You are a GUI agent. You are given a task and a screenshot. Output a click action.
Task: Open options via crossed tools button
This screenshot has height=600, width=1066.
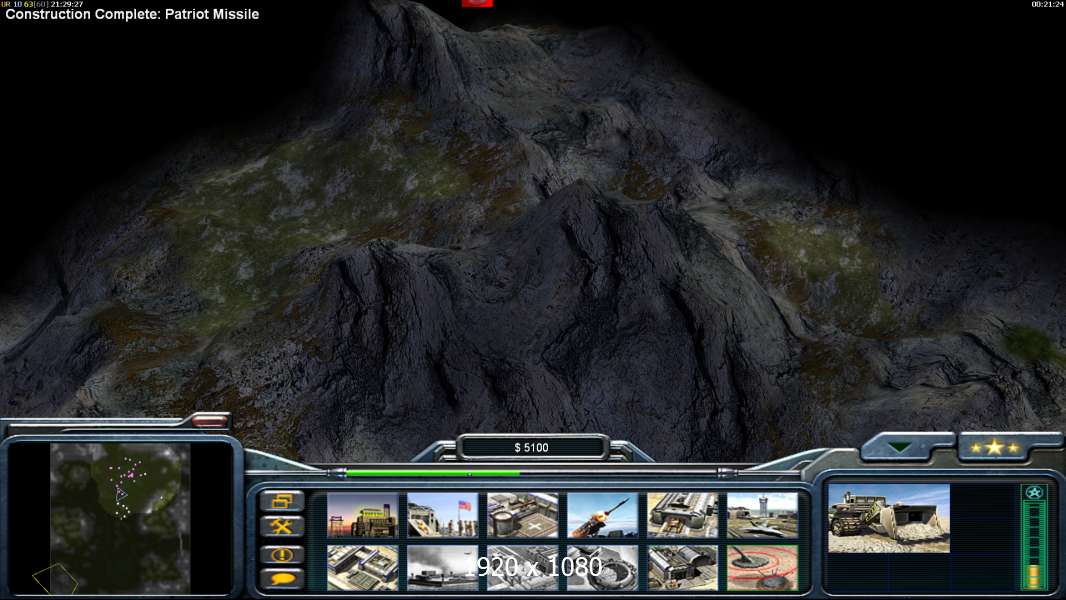click(281, 527)
